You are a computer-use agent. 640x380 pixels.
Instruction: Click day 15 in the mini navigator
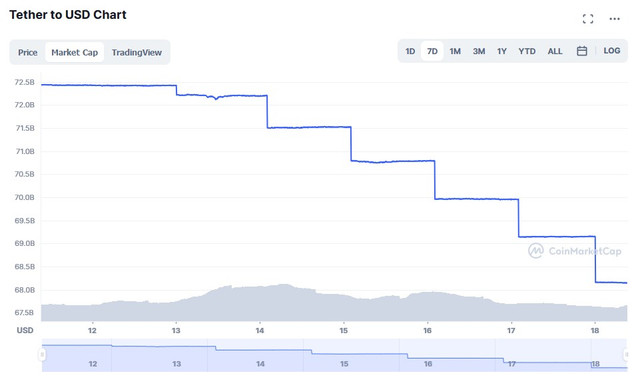point(344,364)
